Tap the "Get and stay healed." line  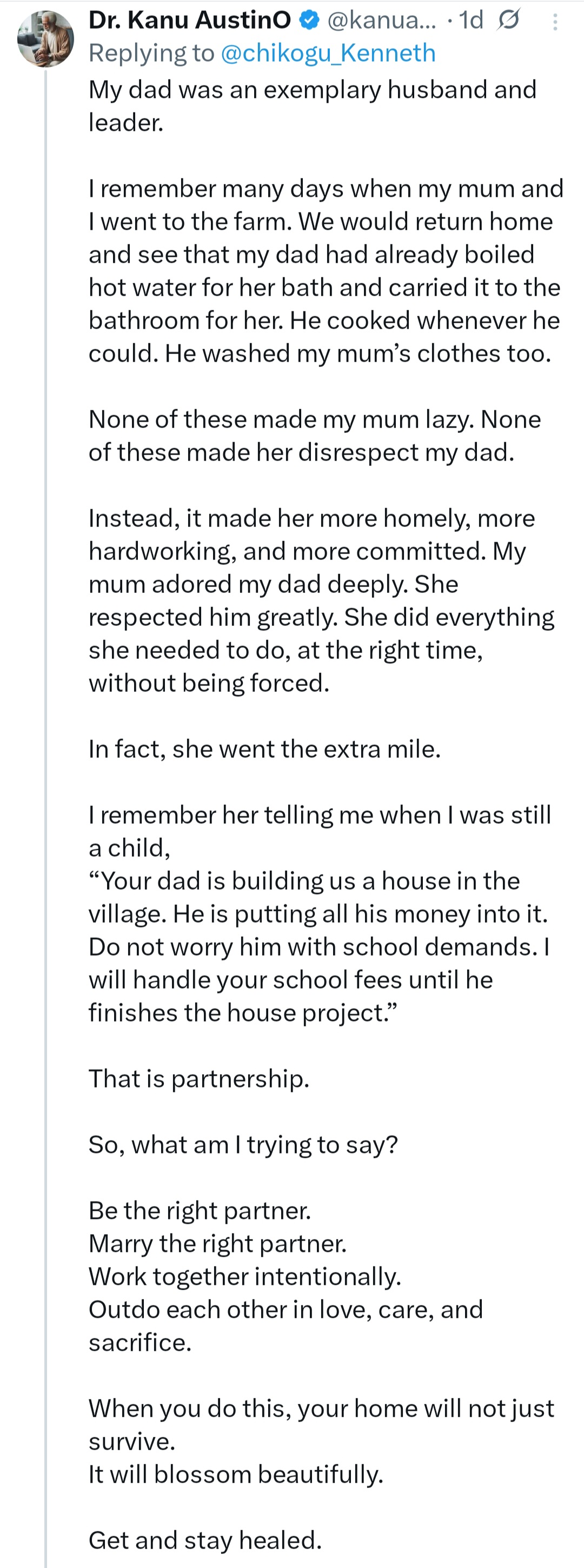(x=205, y=1540)
